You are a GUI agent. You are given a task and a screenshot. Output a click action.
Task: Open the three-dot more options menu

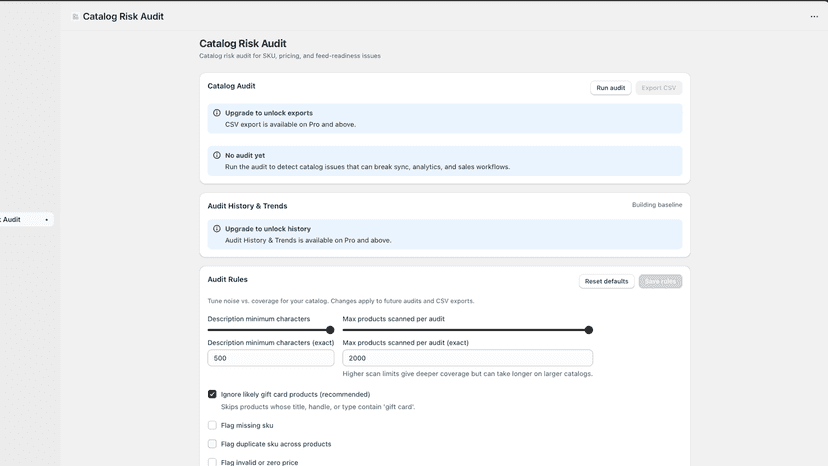point(814,16)
